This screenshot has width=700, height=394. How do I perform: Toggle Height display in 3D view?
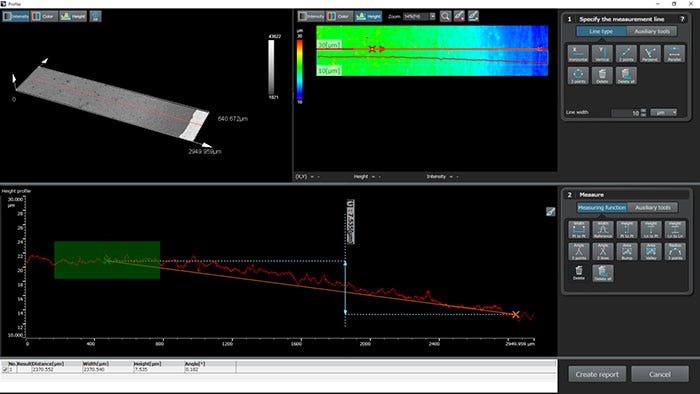tap(73, 17)
